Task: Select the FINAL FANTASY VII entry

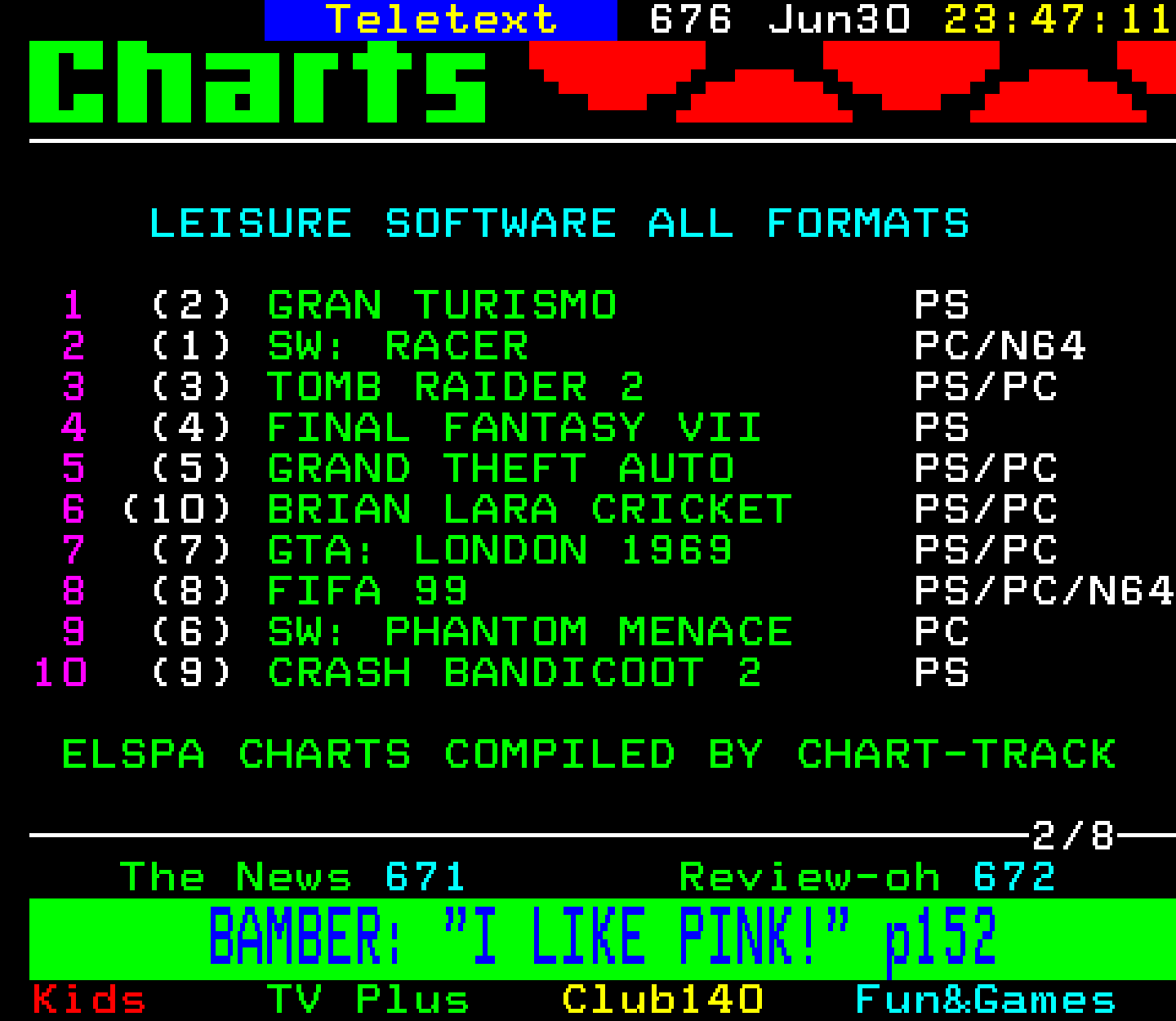Action: tap(514, 428)
